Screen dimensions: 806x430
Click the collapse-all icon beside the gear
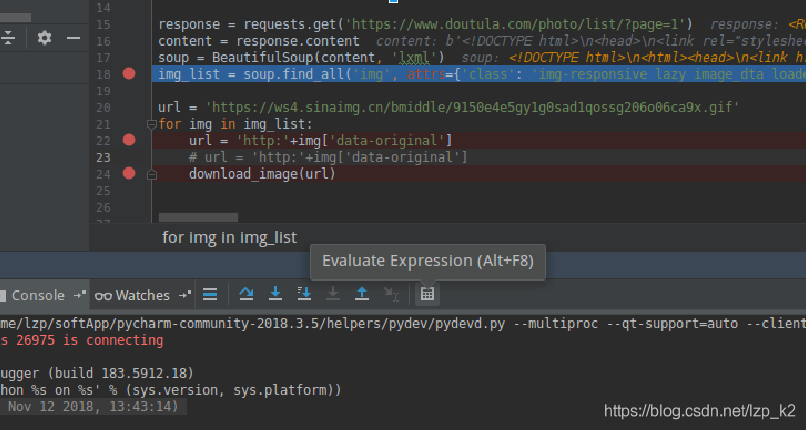coord(8,38)
